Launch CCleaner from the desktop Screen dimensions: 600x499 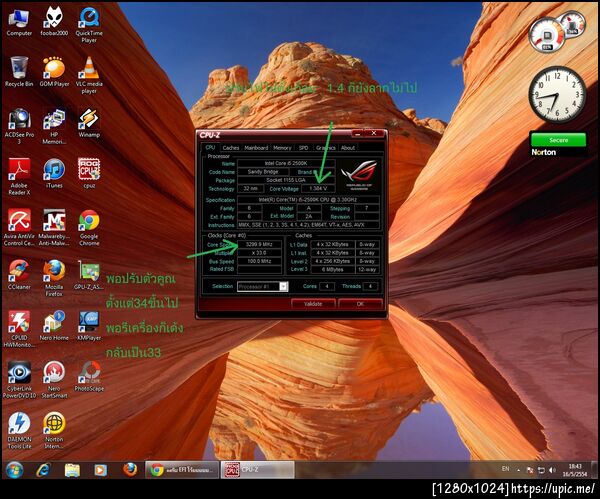coord(19,275)
